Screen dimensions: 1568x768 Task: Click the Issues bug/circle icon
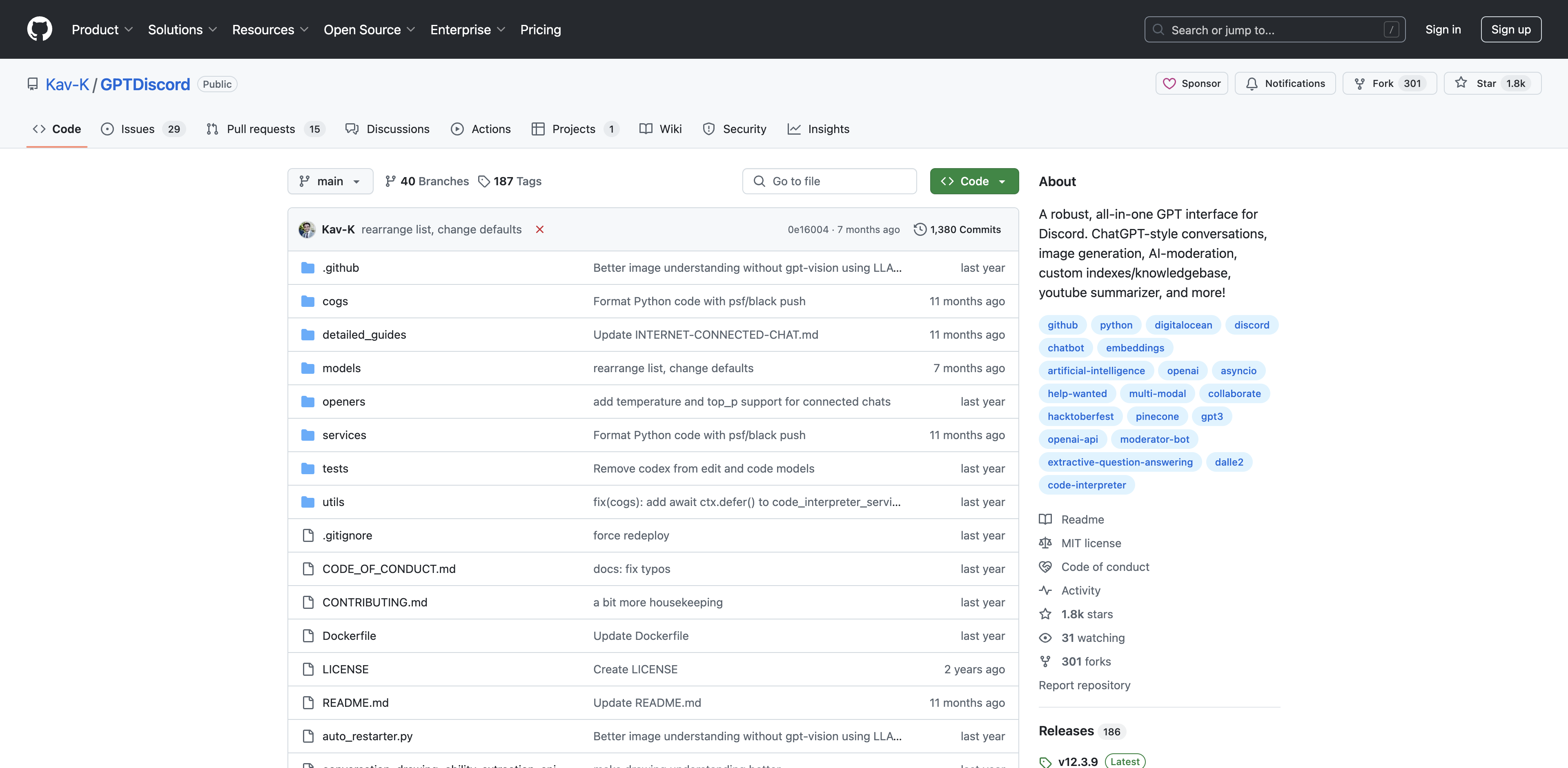pyautogui.click(x=107, y=128)
